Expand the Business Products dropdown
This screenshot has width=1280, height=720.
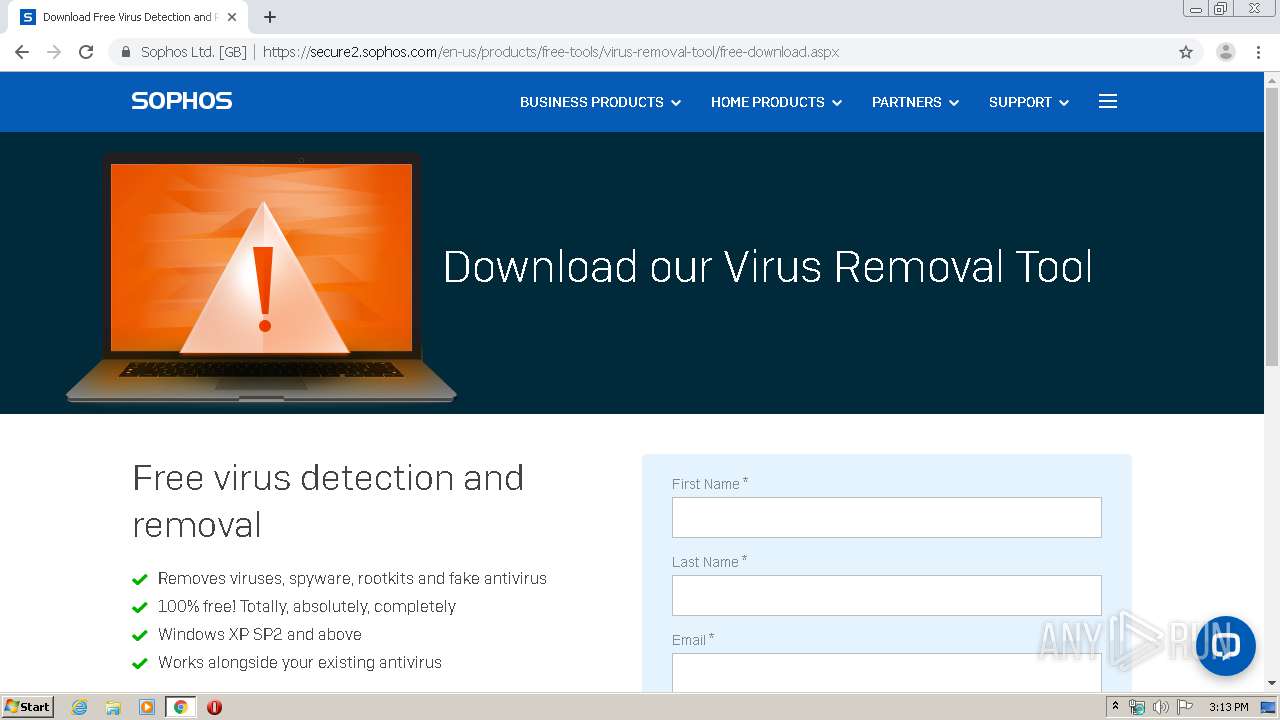click(x=600, y=102)
